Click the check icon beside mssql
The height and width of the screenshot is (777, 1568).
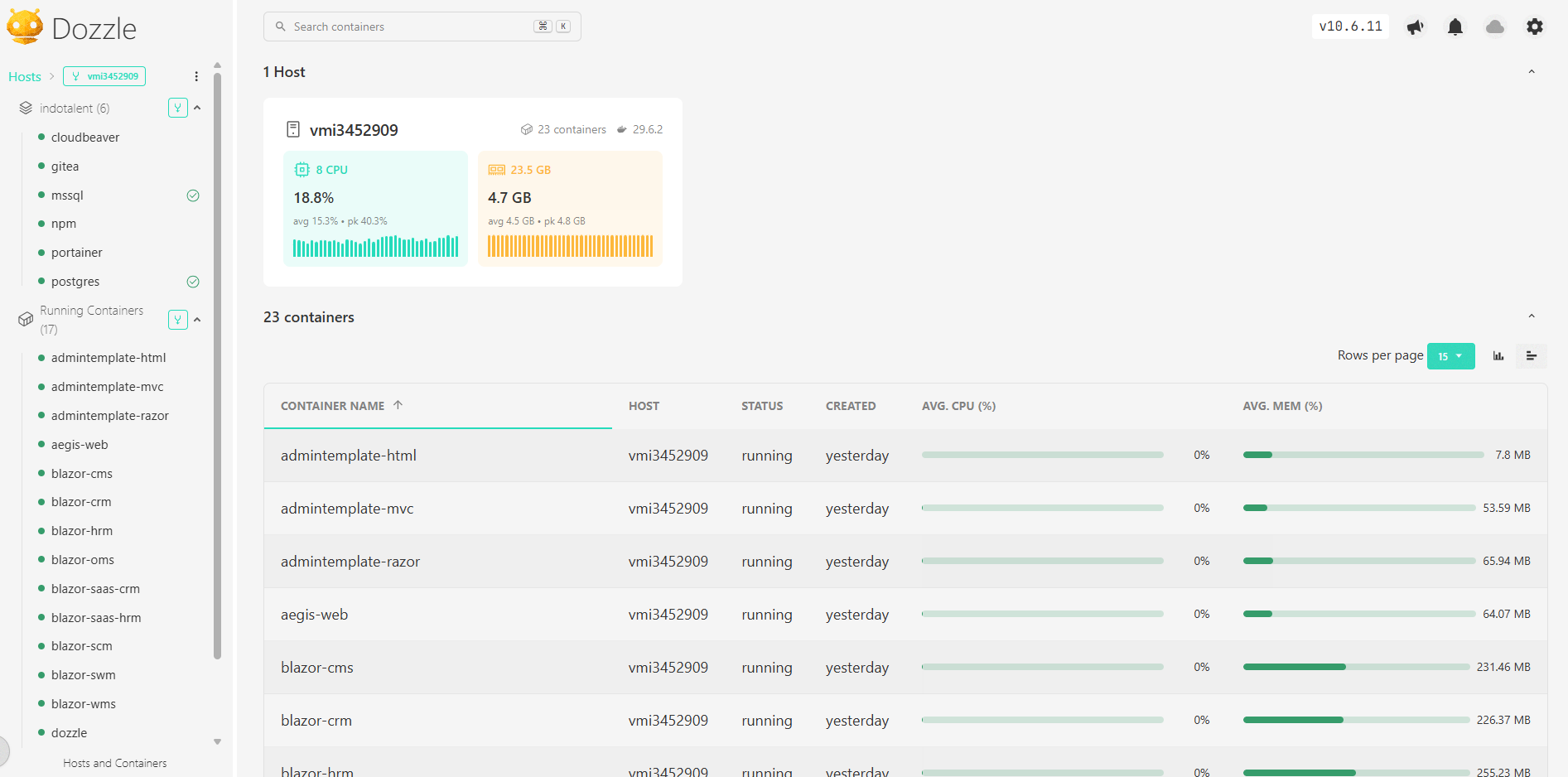pos(193,195)
